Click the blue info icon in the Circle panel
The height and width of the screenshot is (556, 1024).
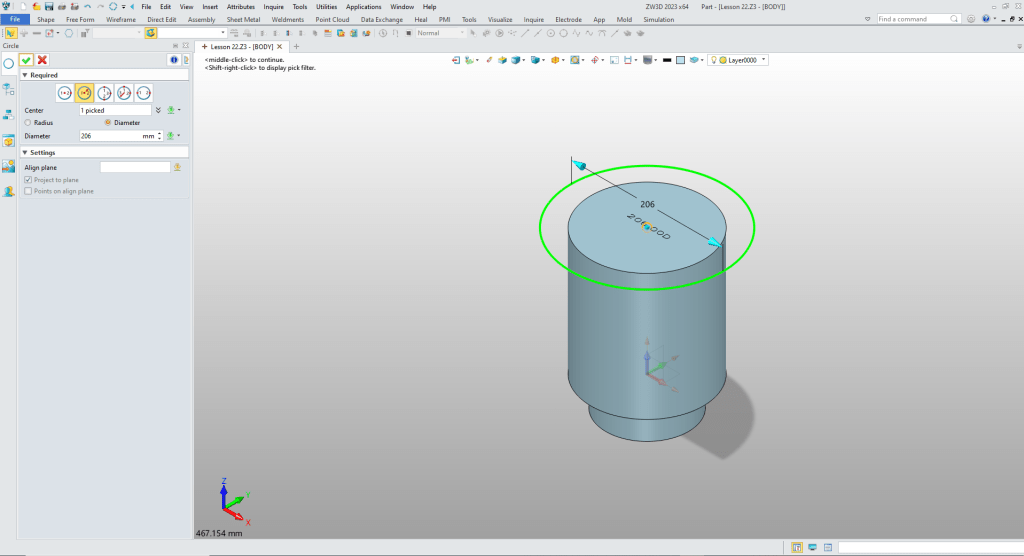tap(173, 60)
